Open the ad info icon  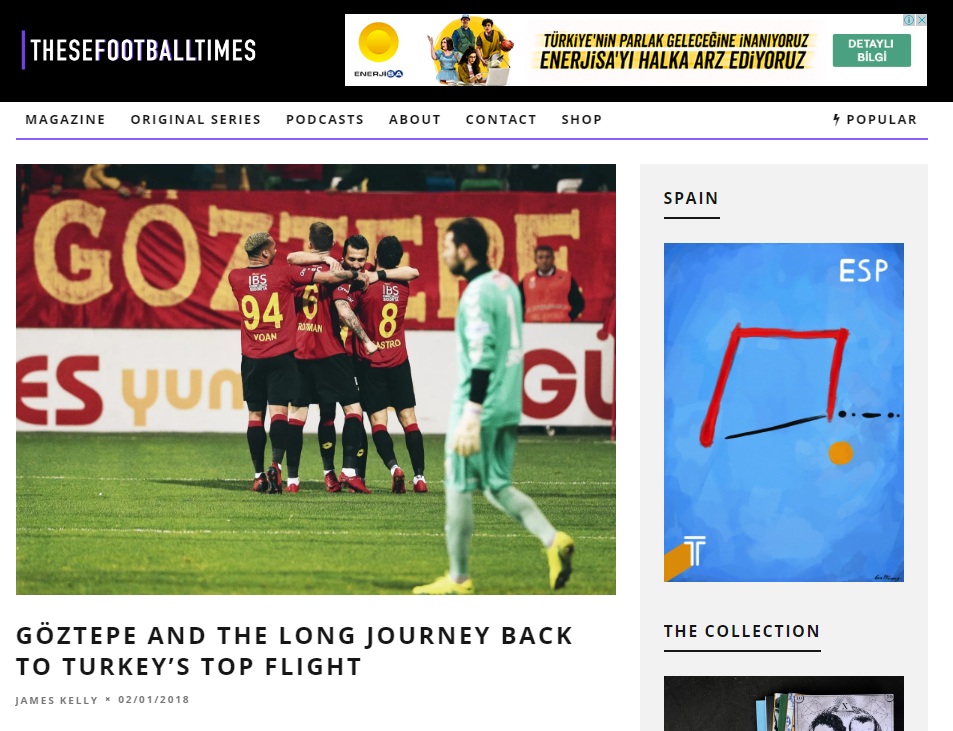pyautogui.click(x=909, y=20)
